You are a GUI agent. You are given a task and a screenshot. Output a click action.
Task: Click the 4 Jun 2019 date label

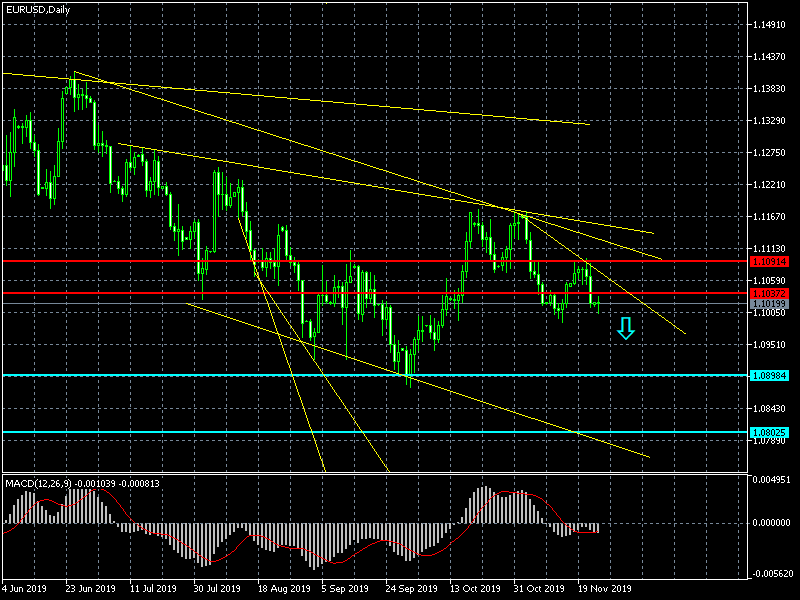pos(24,589)
